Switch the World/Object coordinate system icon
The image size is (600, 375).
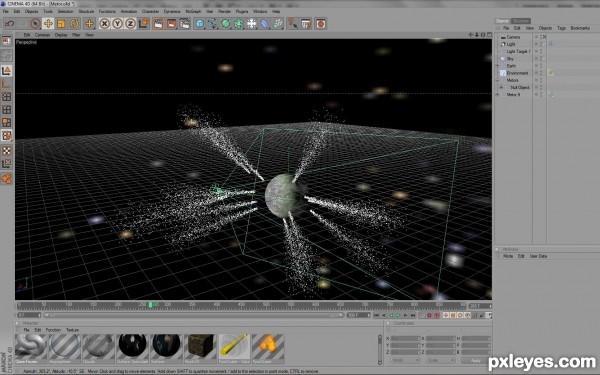pyautogui.click(x=143, y=24)
